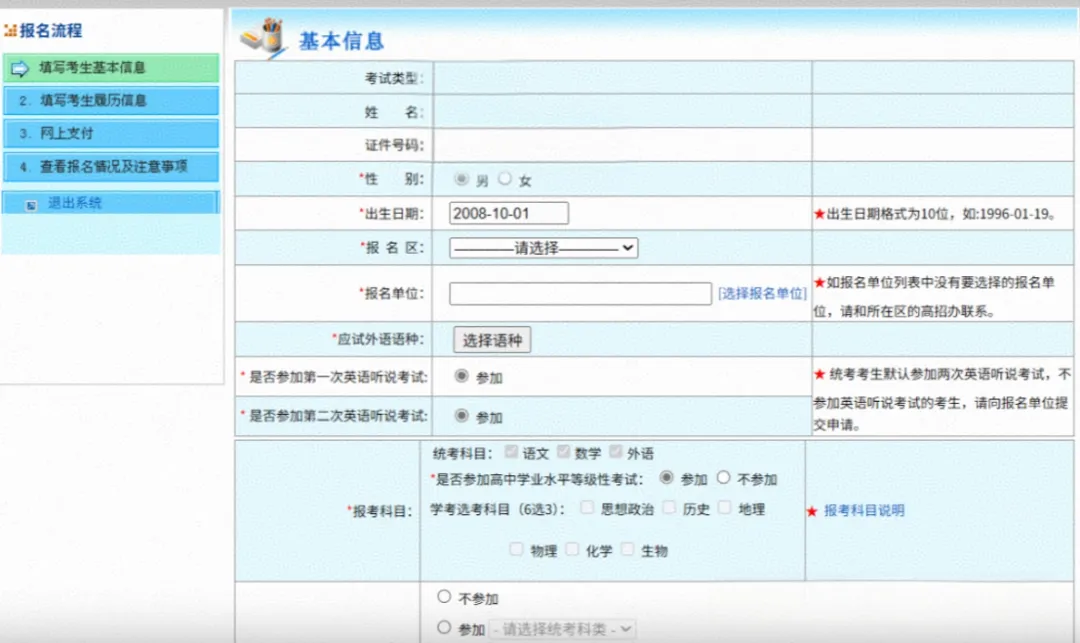The height and width of the screenshot is (643, 1080).
Task: Click the 选择语种 button
Action: pos(492,340)
